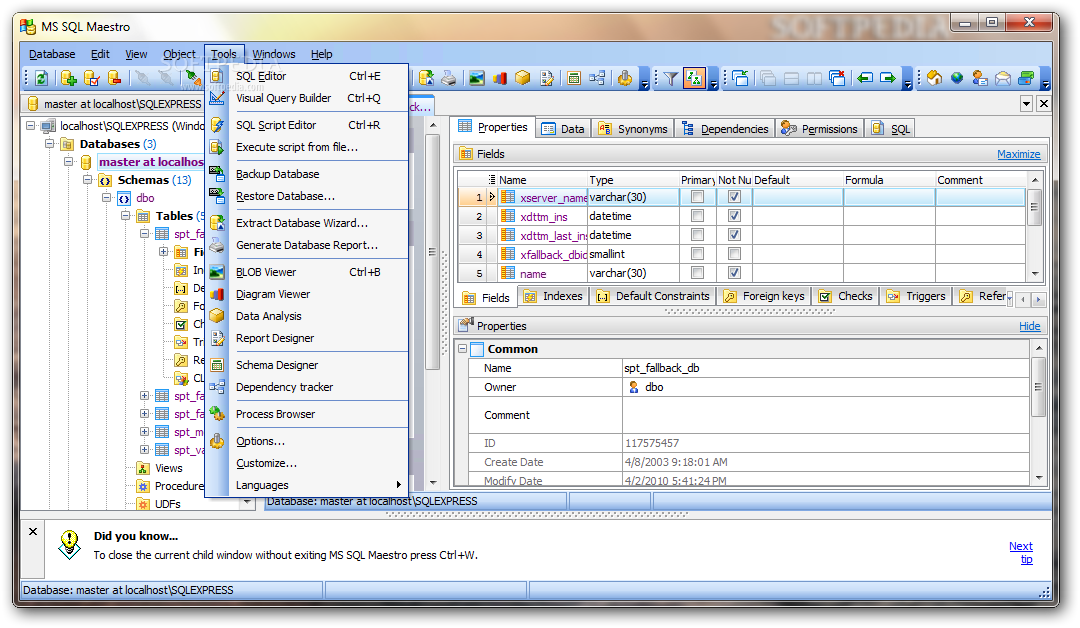Click the Comment property value field
Screen dimensions: 1080x628
(x=825, y=415)
